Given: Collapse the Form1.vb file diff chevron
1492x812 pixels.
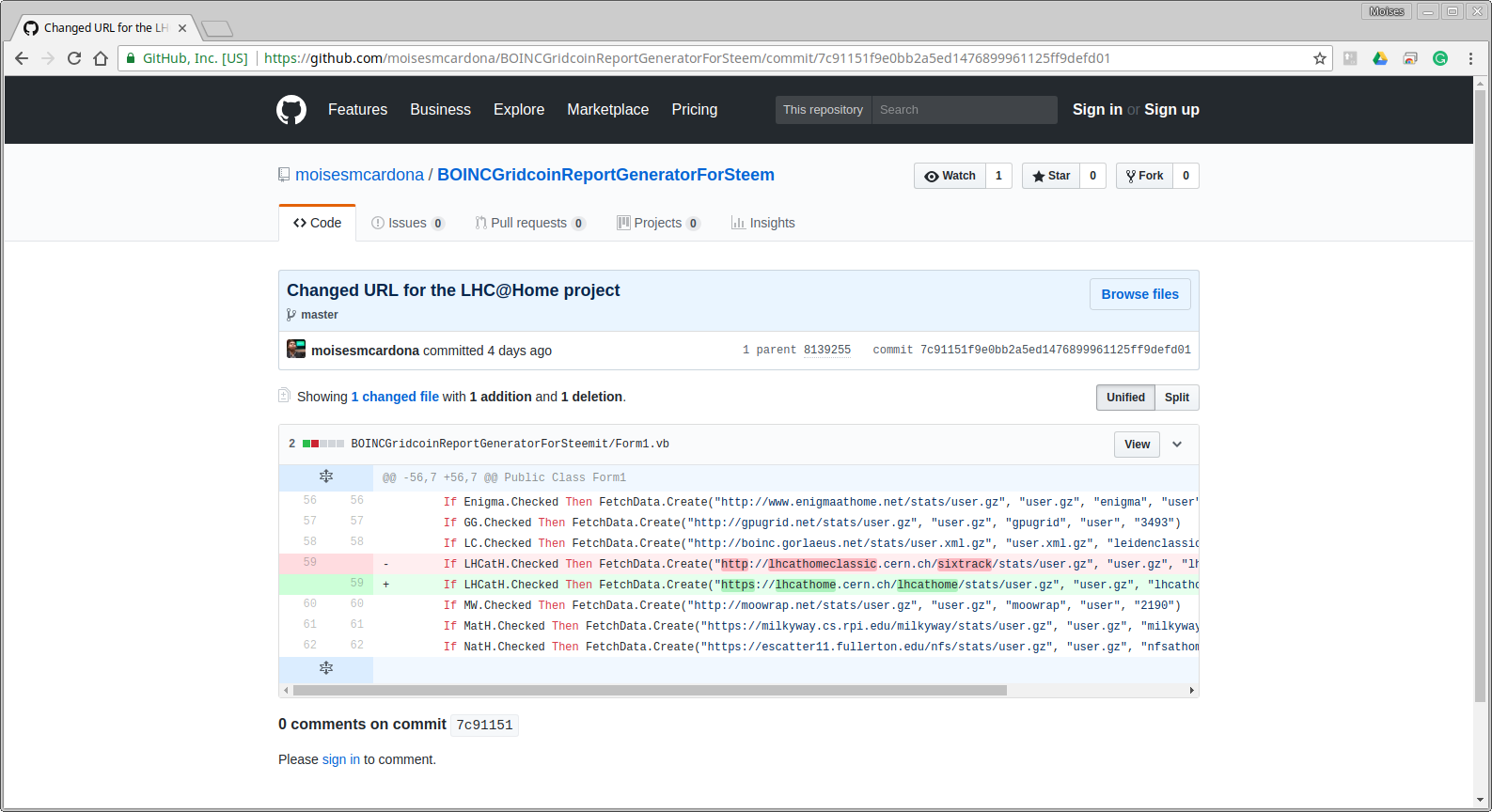Looking at the screenshot, I should click(x=1177, y=445).
